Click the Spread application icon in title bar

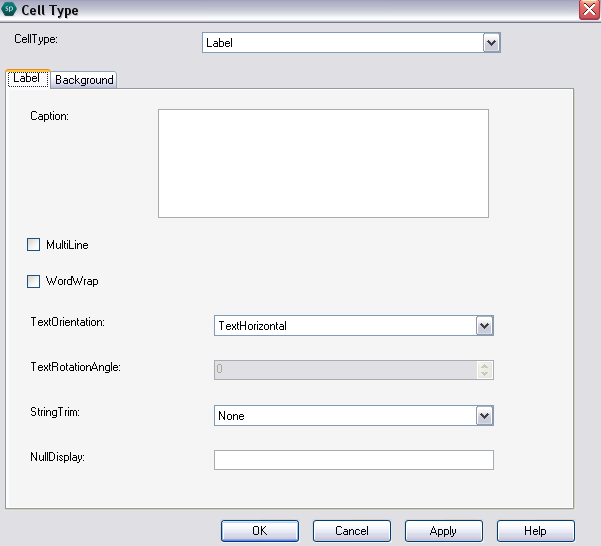point(8,9)
